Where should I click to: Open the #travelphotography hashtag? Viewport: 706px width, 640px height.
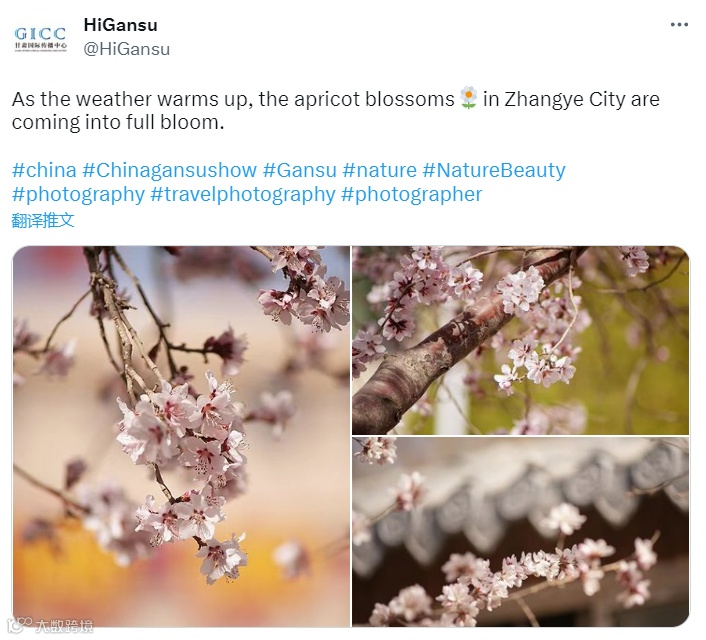pos(243,195)
